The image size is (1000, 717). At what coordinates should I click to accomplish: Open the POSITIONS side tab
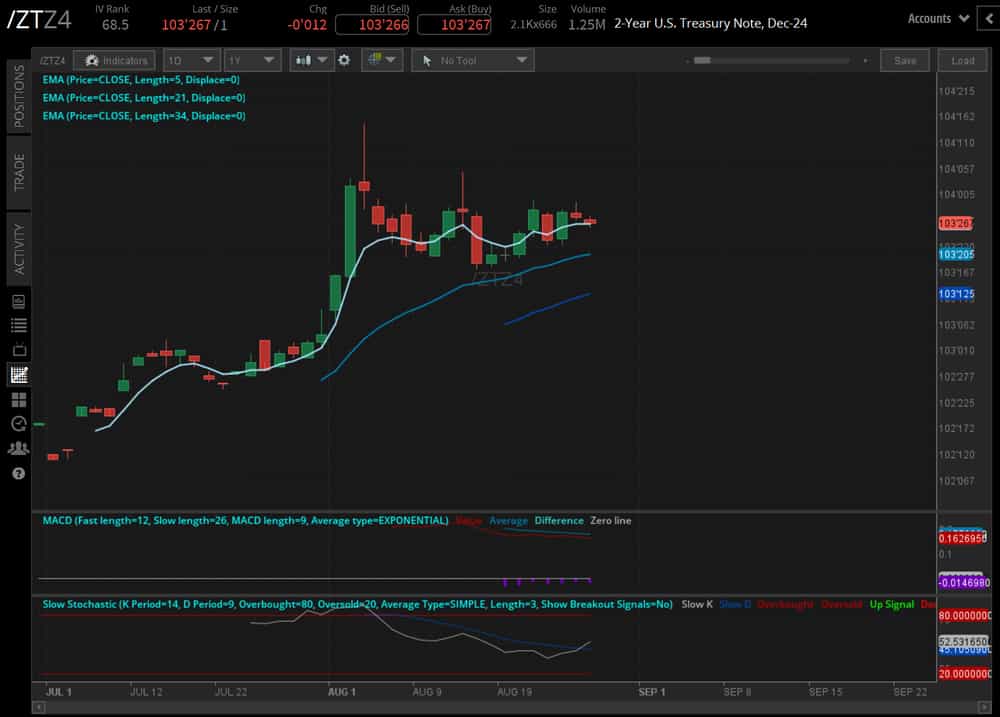click(19, 96)
